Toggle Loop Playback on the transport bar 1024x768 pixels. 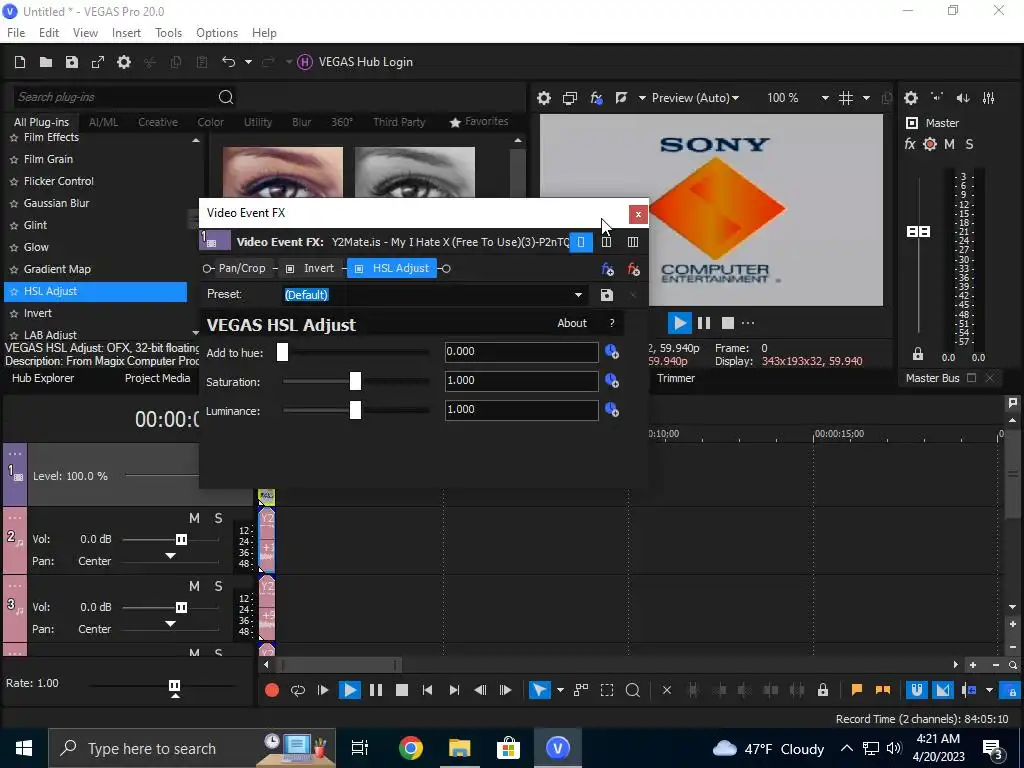point(298,690)
